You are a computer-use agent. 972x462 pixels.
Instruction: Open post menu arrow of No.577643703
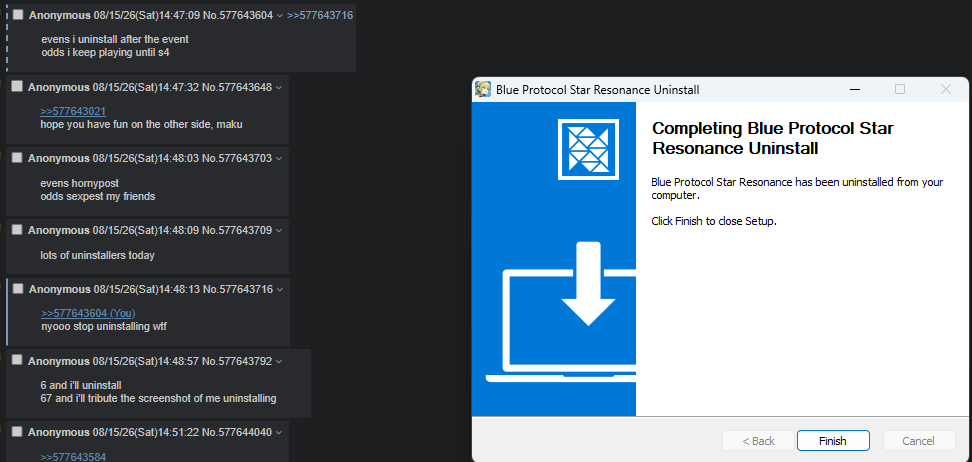pyautogui.click(x=278, y=159)
